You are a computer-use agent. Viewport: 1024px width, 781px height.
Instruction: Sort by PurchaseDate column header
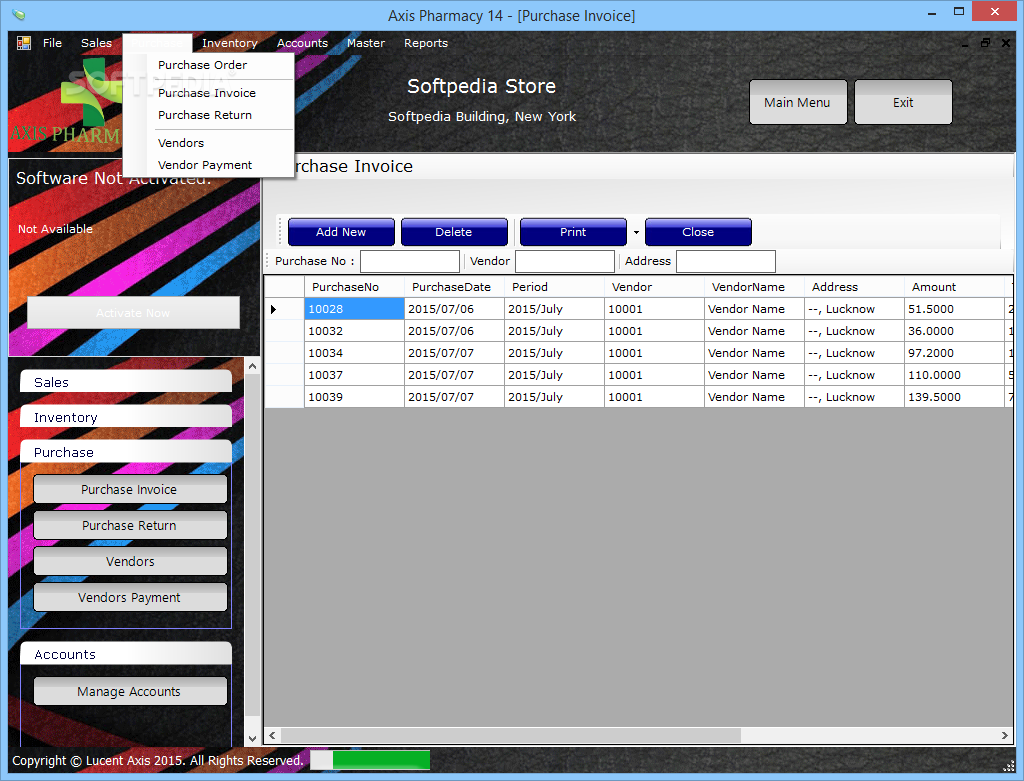tap(454, 287)
